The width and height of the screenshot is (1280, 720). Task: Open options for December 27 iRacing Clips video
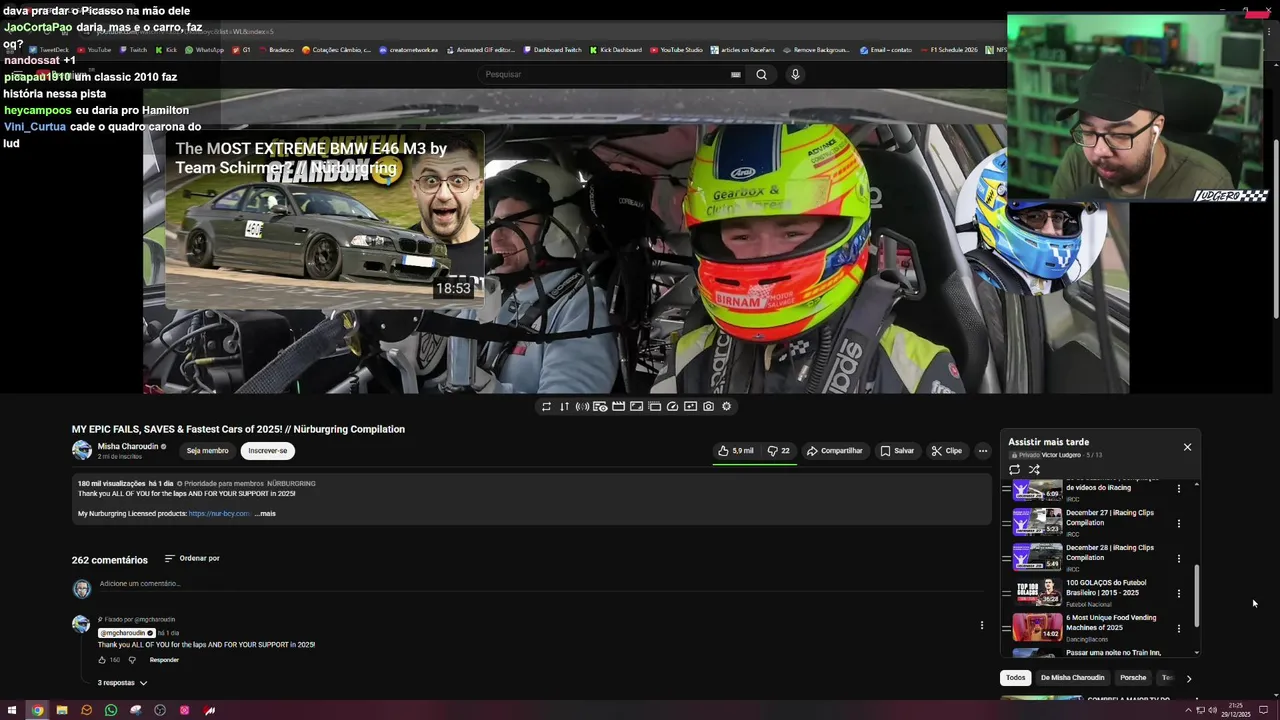(x=1179, y=523)
